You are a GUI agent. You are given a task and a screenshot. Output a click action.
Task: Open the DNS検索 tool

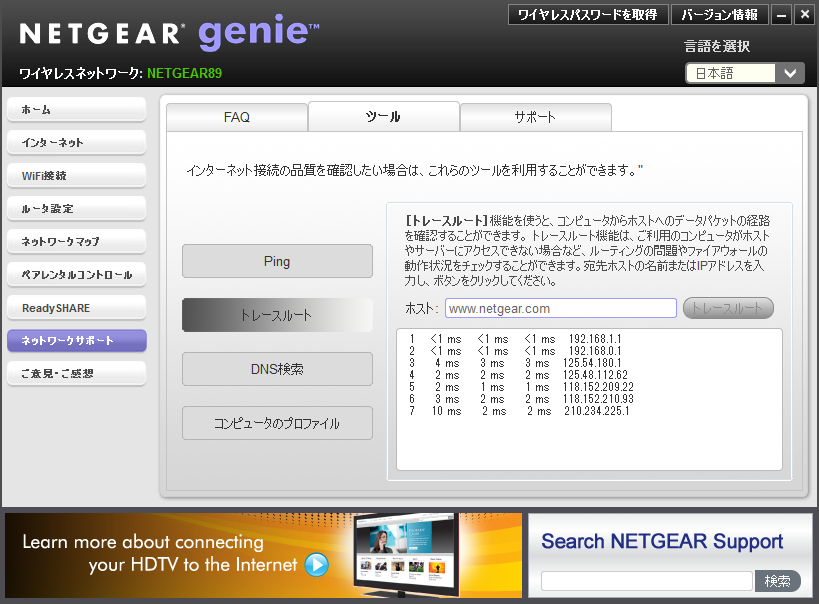[x=277, y=369]
